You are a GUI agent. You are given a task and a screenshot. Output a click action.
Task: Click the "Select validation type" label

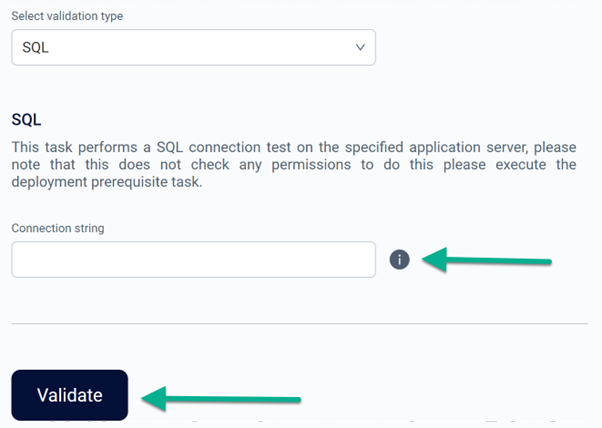coord(67,16)
